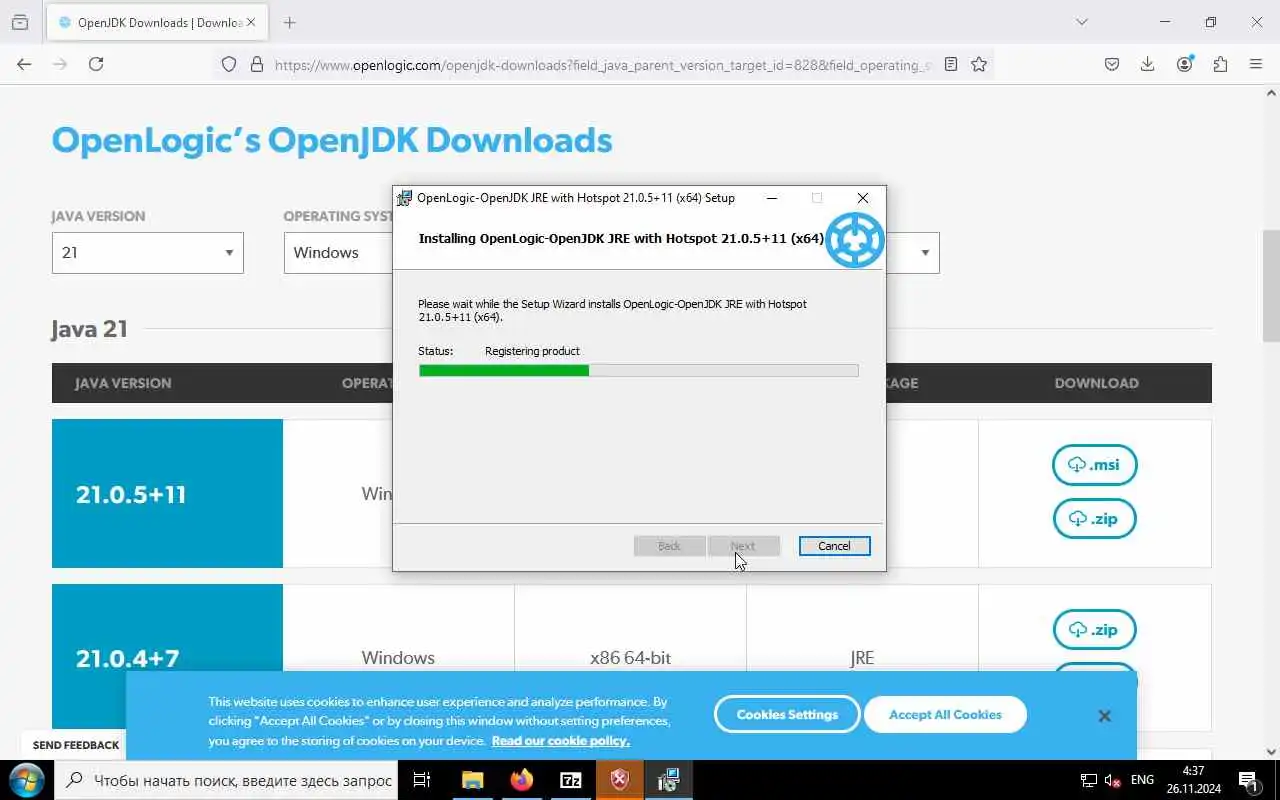Open the volume control in the tray
The image size is (1280, 800).
(x=1112, y=780)
